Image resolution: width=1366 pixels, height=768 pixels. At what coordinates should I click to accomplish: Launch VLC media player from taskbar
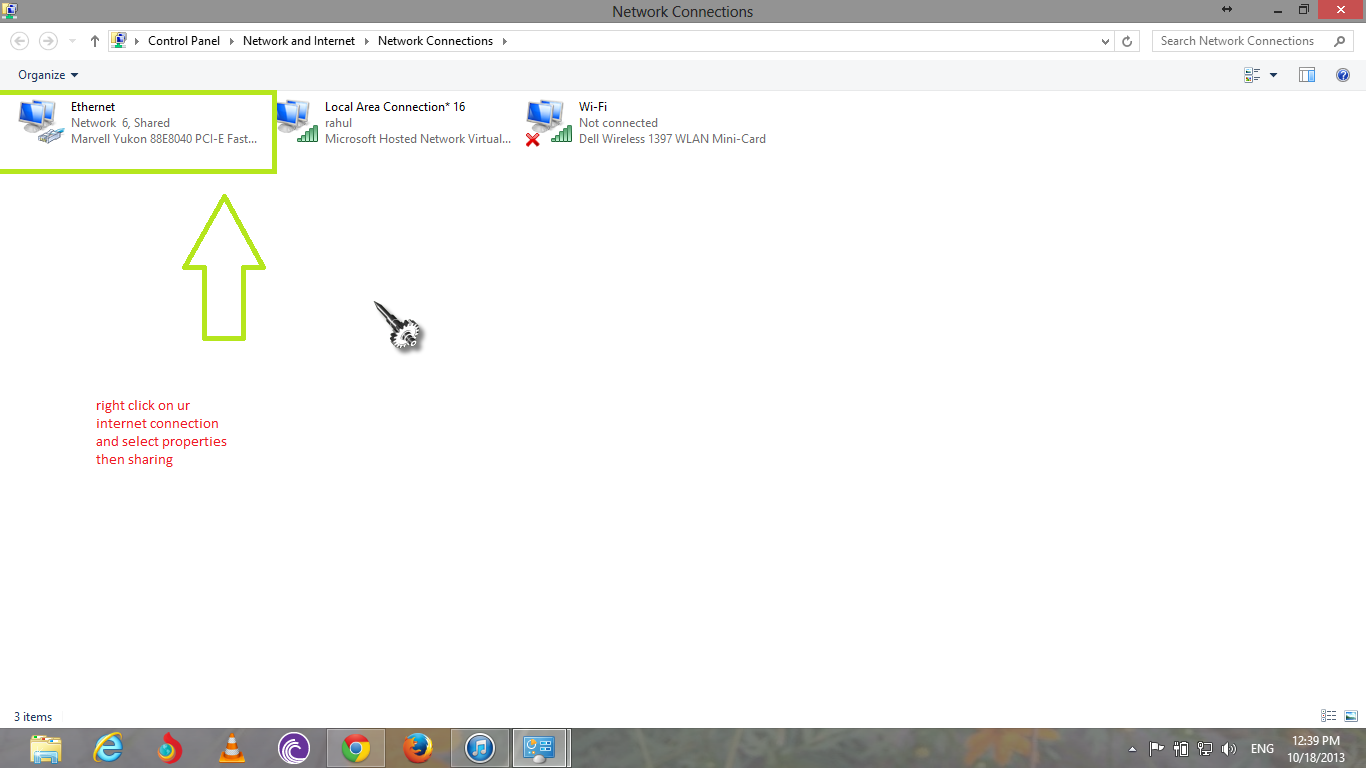click(x=232, y=748)
